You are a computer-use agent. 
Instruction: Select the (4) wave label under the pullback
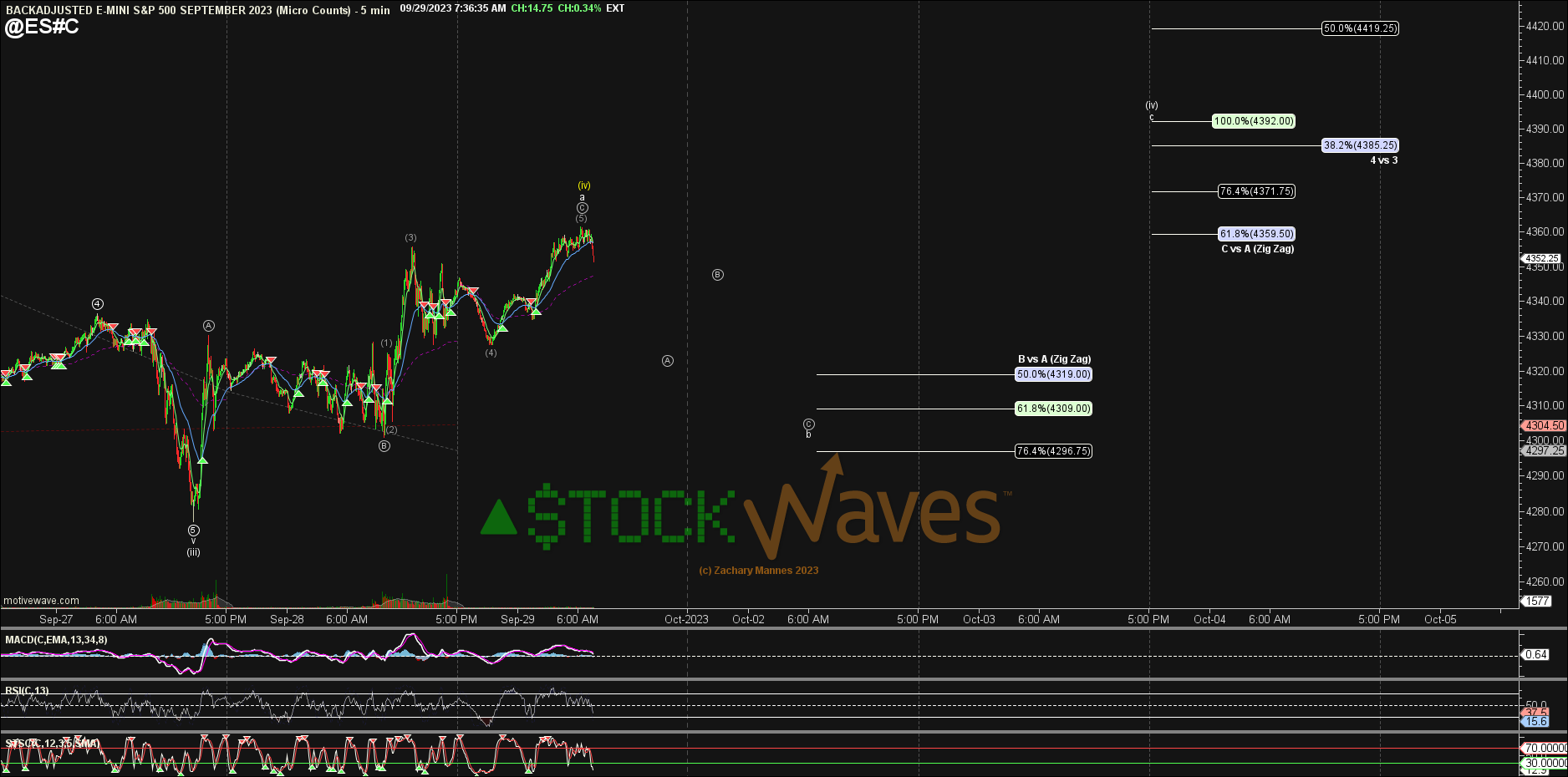click(491, 353)
